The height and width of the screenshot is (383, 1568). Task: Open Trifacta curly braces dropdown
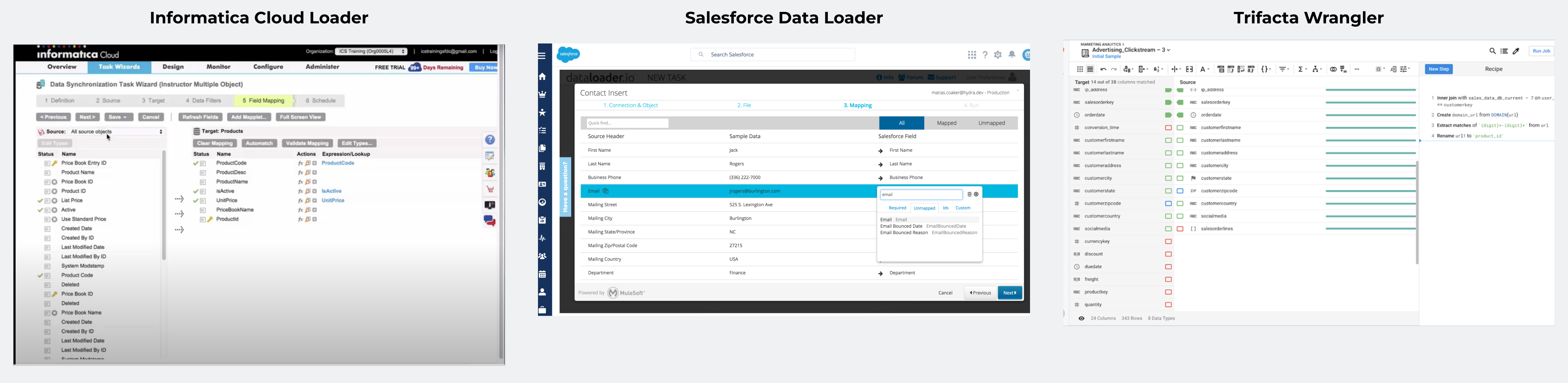pyautogui.click(x=1267, y=69)
